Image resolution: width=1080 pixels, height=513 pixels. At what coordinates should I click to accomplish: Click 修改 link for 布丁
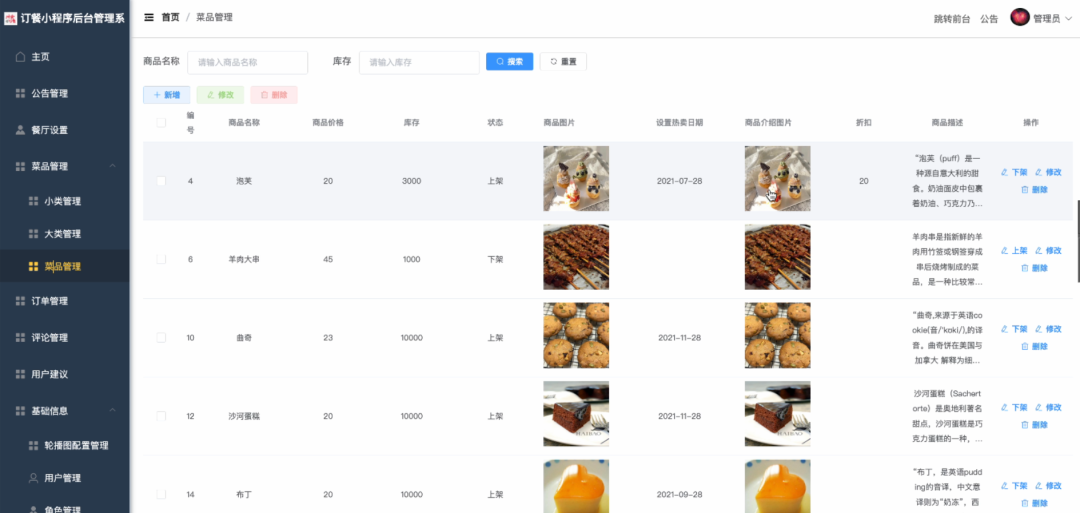(x=1048, y=486)
